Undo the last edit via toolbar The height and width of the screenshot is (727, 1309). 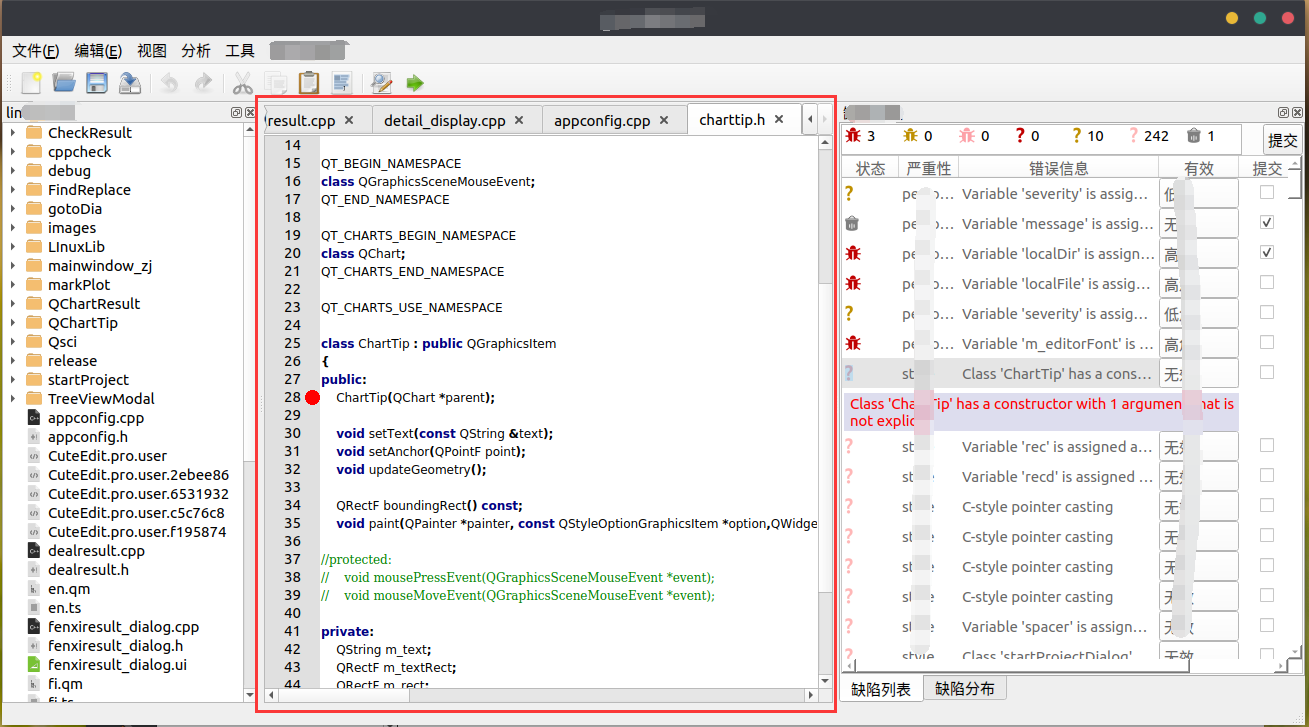click(170, 83)
